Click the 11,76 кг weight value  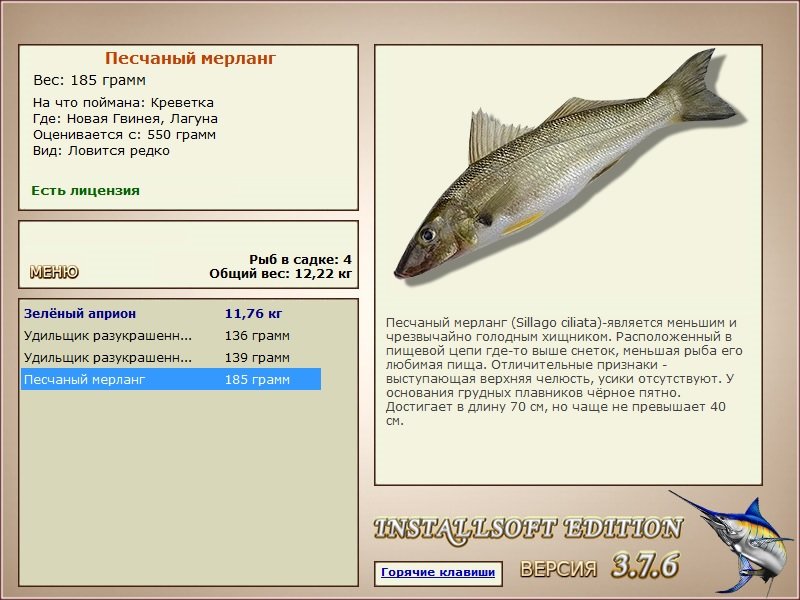pyautogui.click(x=253, y=314)
